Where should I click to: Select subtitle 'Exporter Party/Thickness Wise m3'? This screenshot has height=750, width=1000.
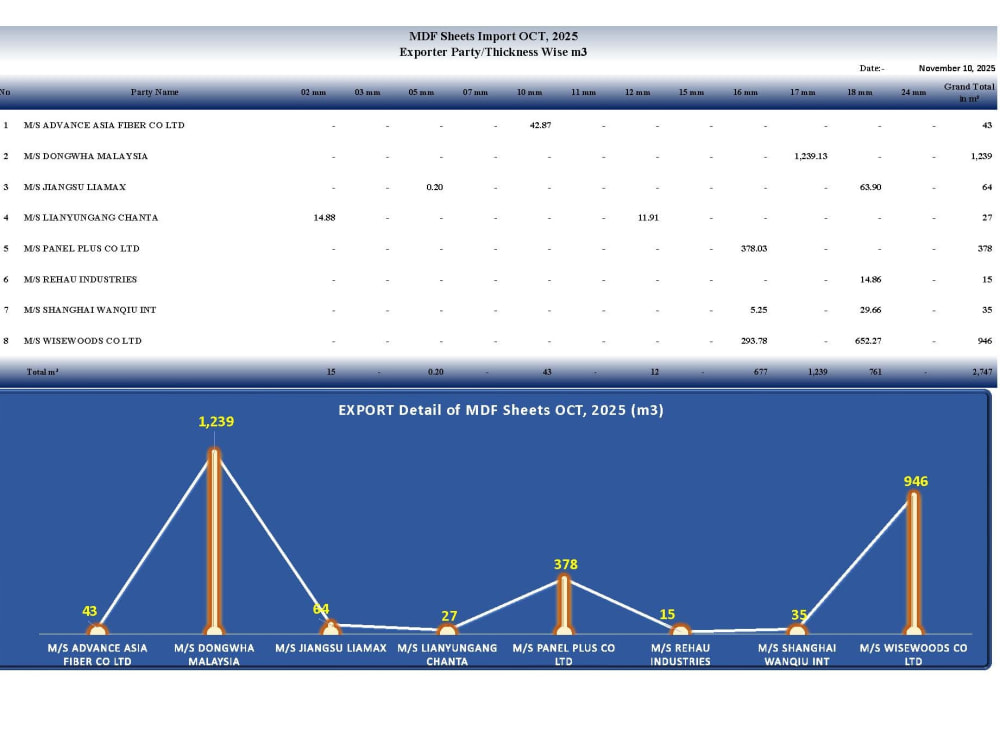[x=493, y=52]
